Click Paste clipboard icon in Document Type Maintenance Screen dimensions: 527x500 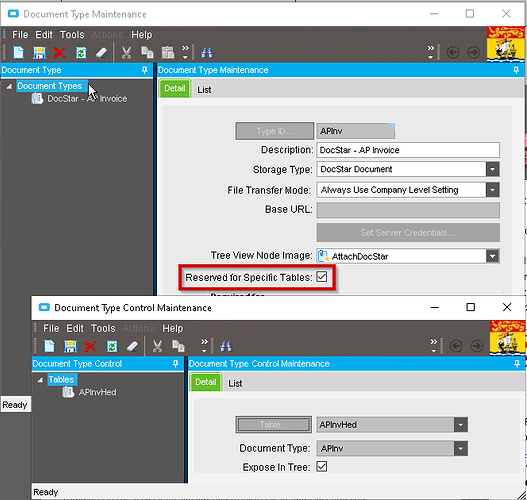[x=168, y=53]
